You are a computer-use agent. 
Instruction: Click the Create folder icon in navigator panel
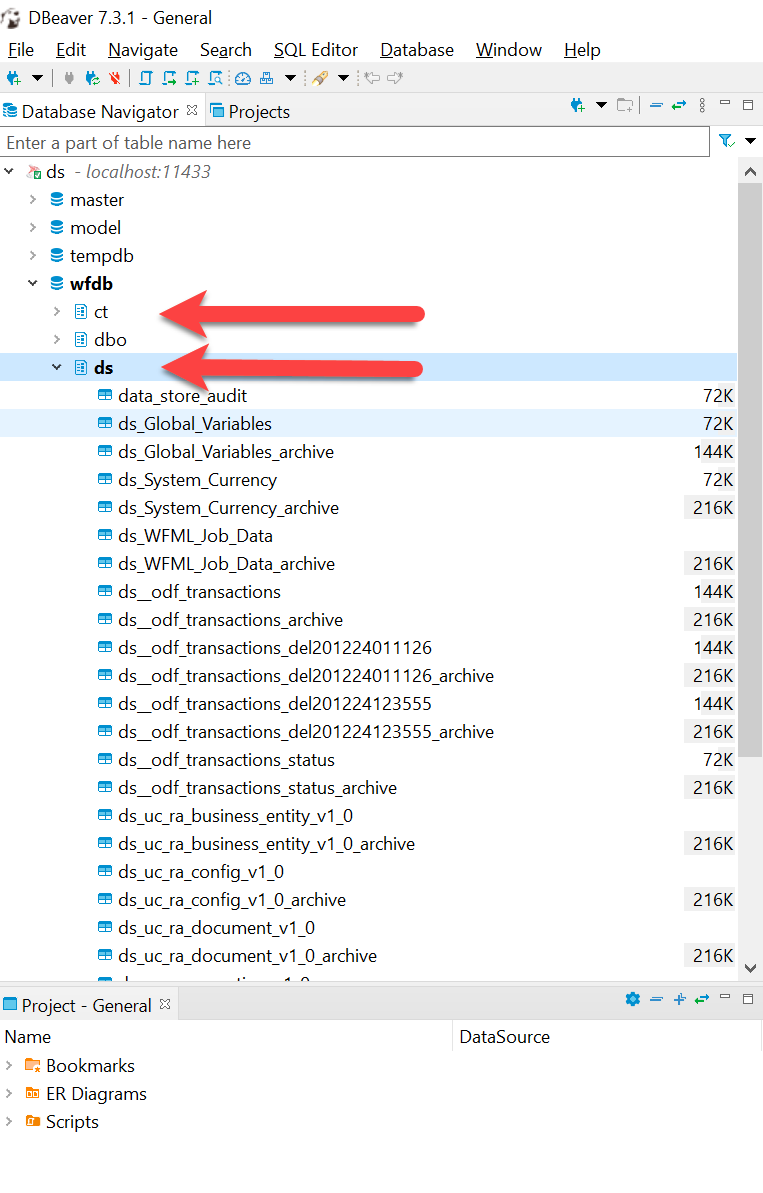point(625,105)
